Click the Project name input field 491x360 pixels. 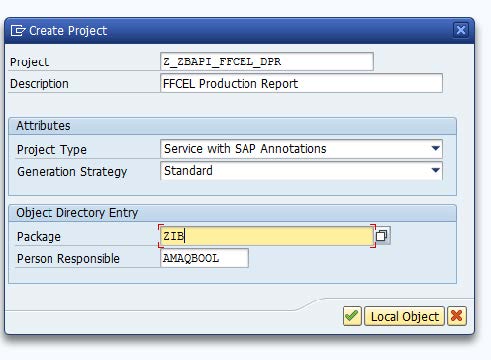point(267,61)
